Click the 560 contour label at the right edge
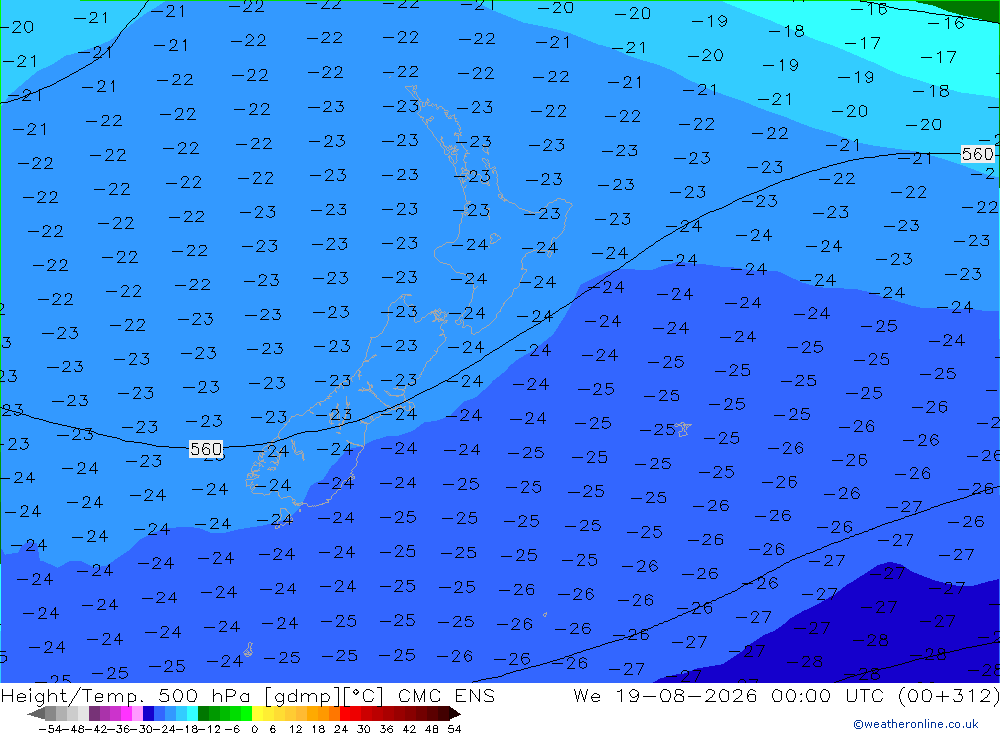The width and height of the screenshot is (1000, 733). click(977, 154)
